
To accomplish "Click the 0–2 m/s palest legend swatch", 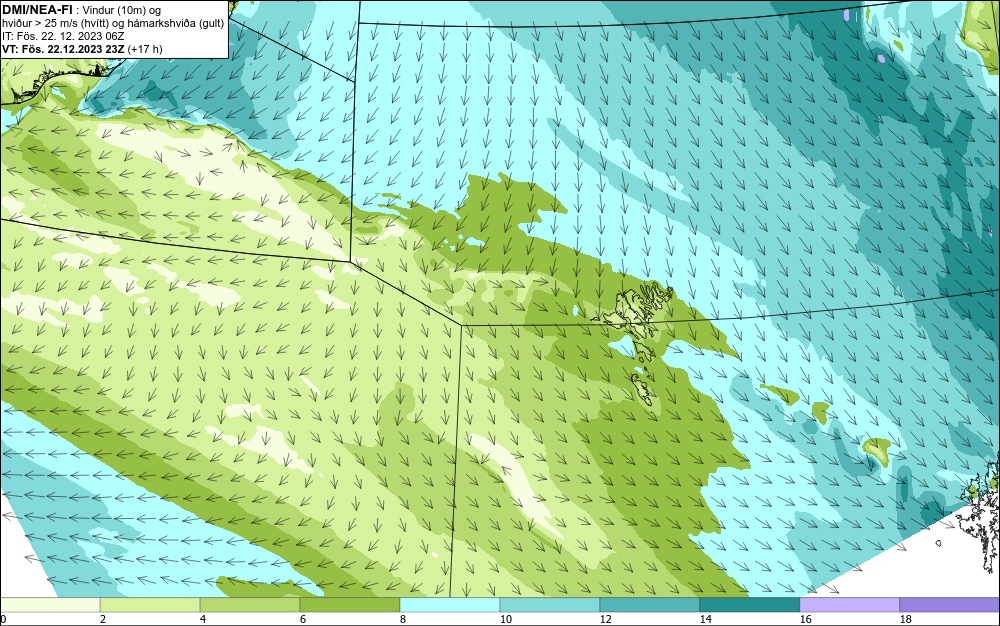I will click(x=50, y=605).
